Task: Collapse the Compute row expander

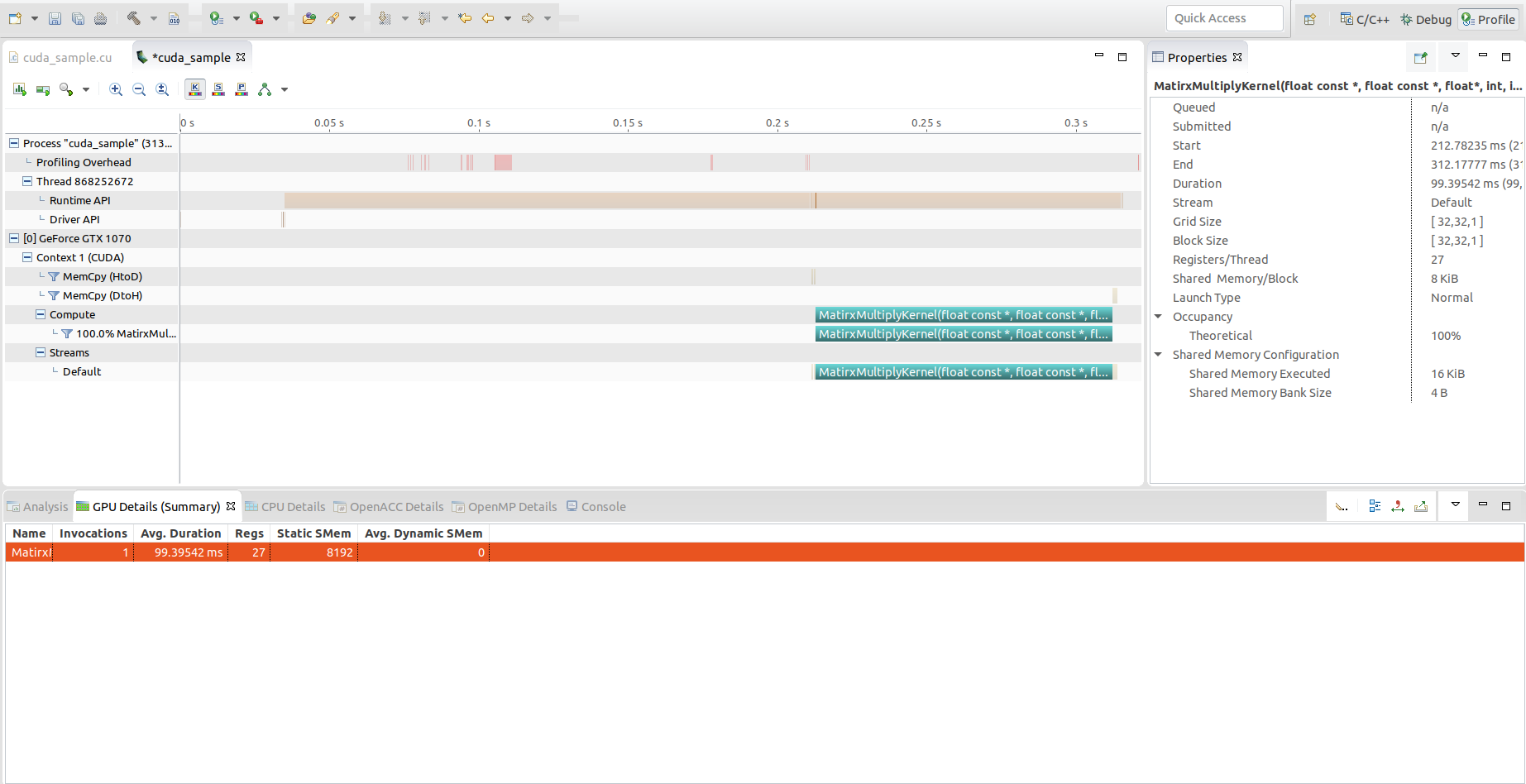Action: tap(41, 314)
